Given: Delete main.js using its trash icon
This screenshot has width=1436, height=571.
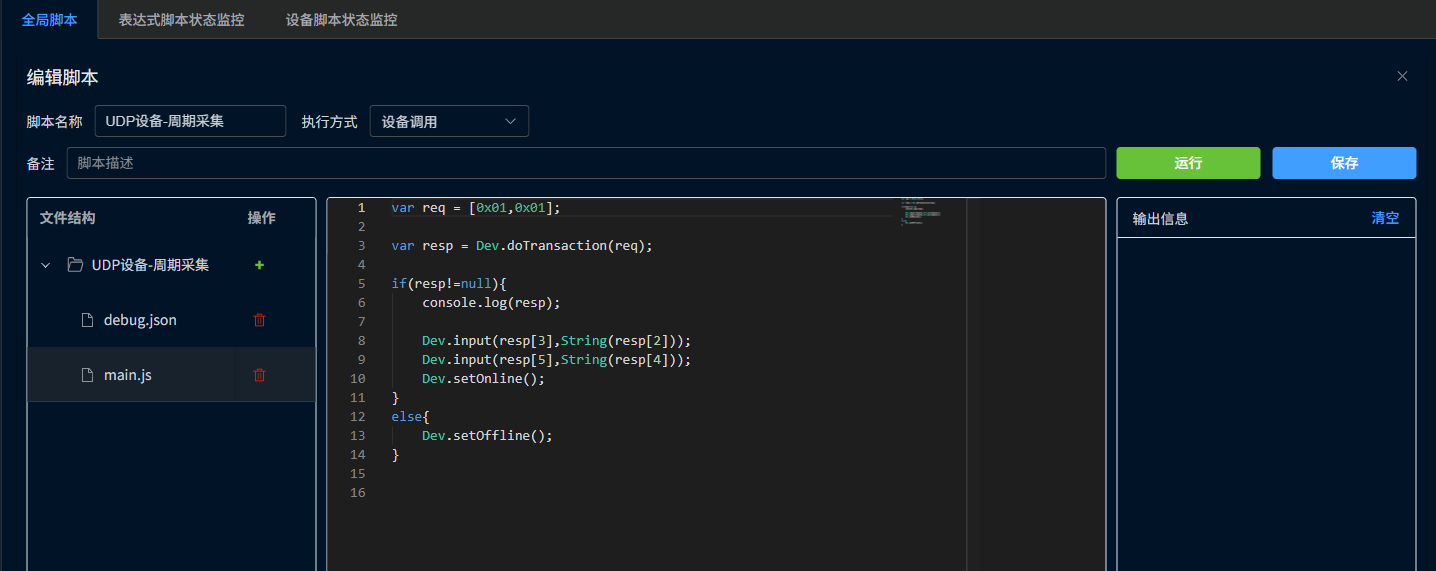Looking at the screenshot, I should tap(259, 375).
